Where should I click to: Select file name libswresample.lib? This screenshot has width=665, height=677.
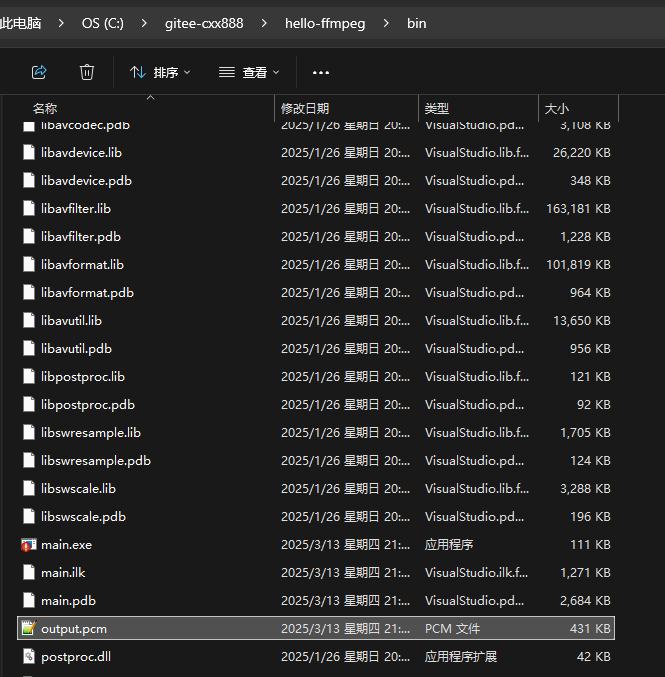[91, 433]
